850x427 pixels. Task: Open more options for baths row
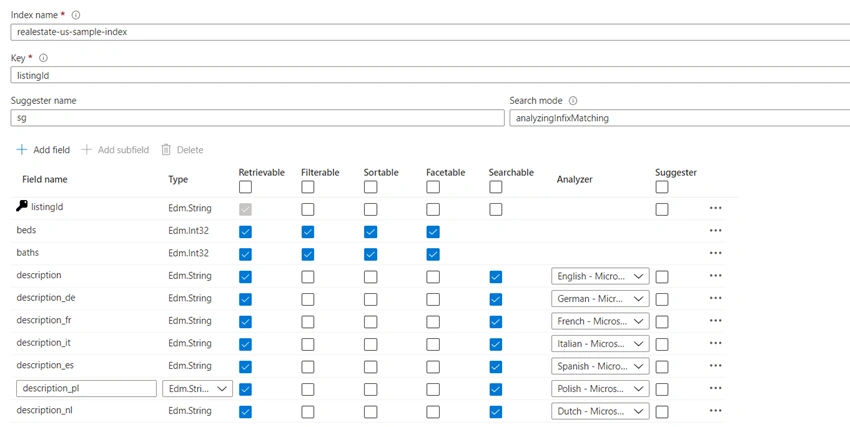(x=716, y=253)
